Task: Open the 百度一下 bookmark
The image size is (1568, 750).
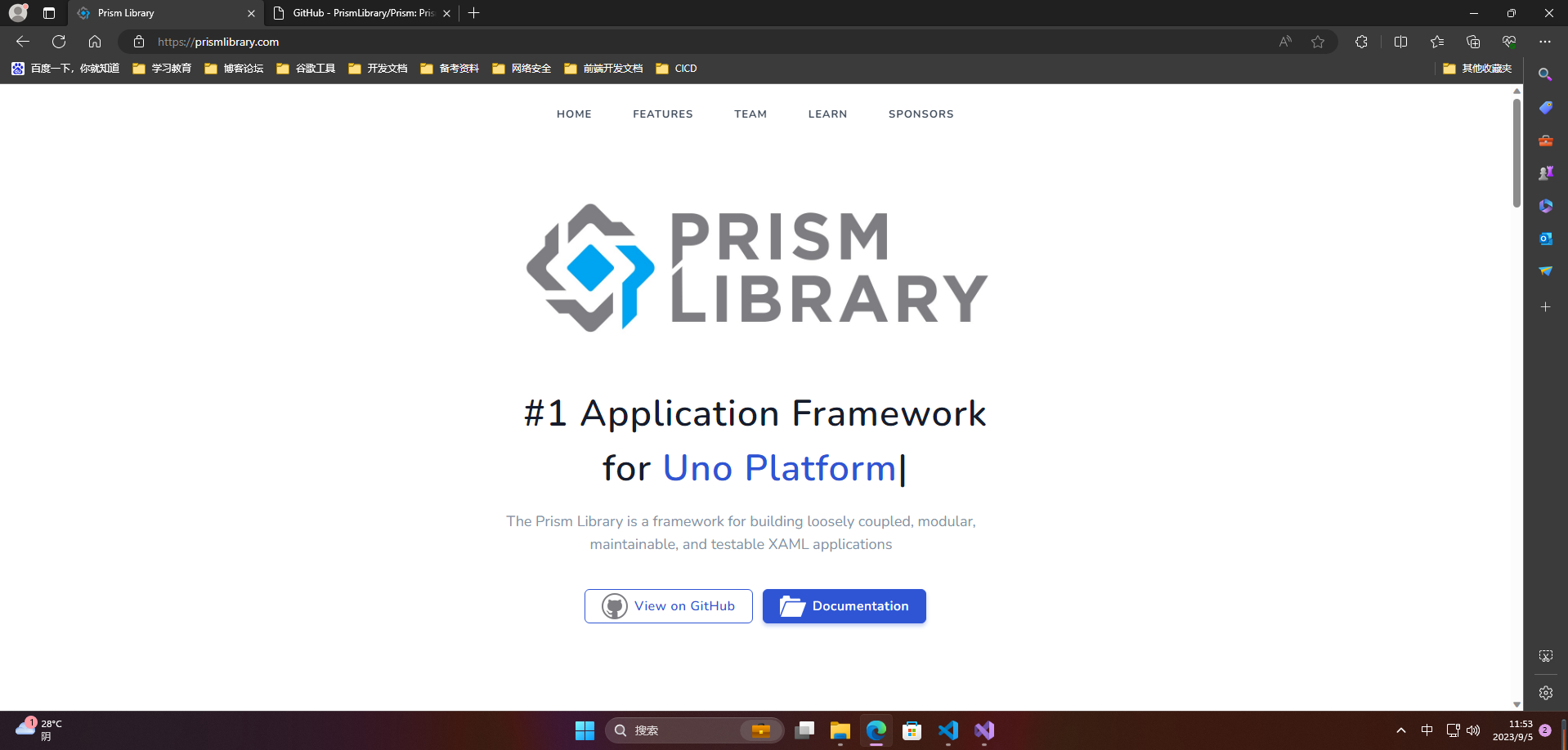Action: [x=65, y=69]
